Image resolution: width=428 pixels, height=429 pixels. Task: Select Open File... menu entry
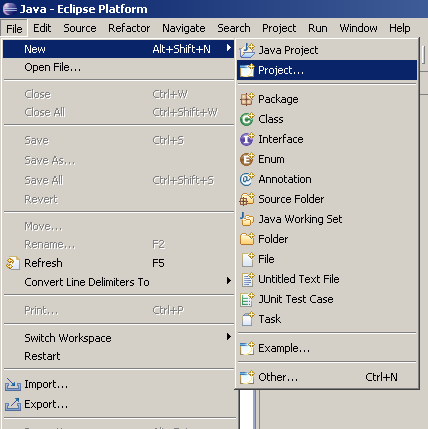point(119,67)
